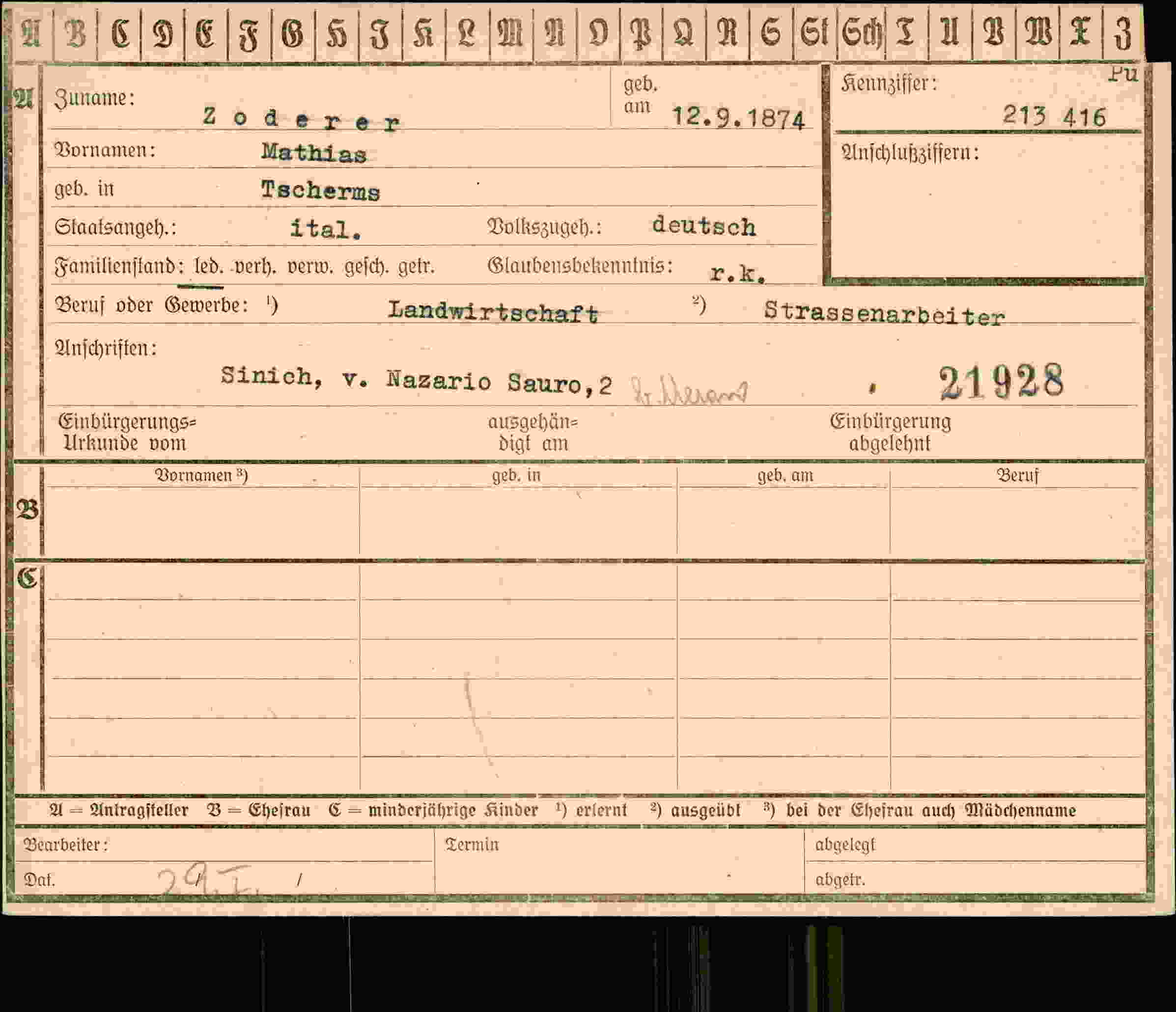Viewport: 1176px width, 1012px height.
Task: Click the Beruf oder Gewerbe label
Action: tap(151, 306)
